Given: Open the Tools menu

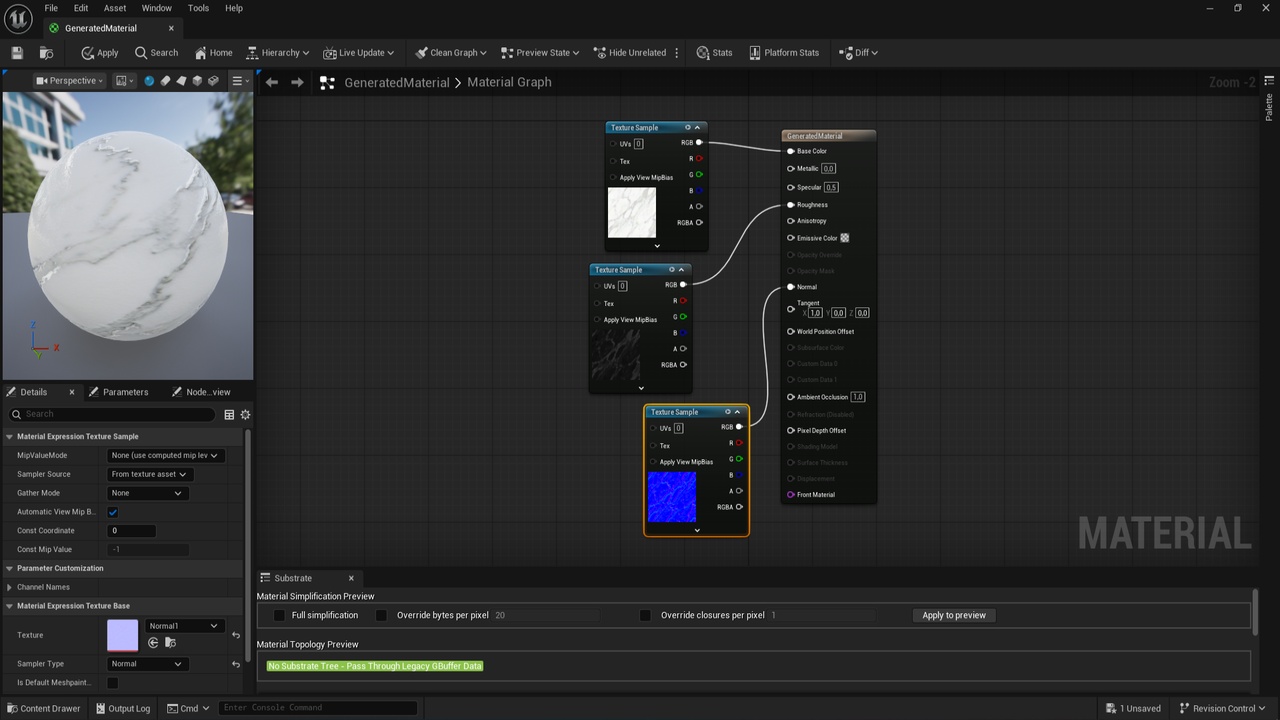Looking at the screenshot, I should [198, 8].
